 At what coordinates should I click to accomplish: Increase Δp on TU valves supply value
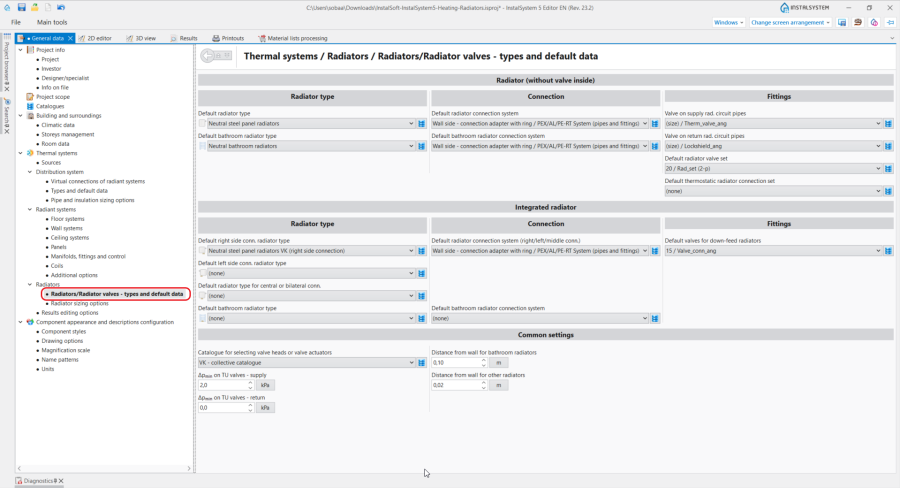(x=250, y=383)
